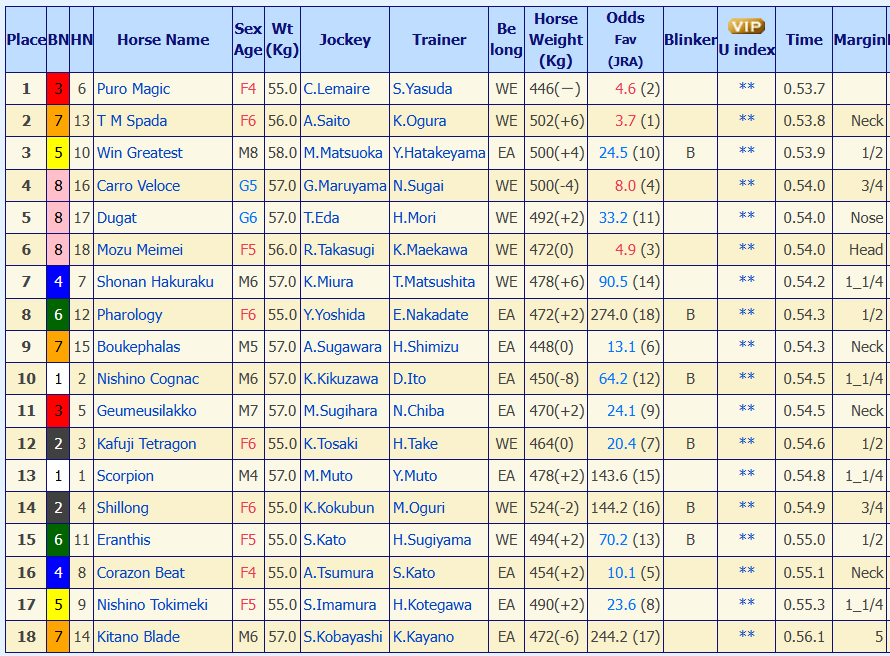The height and width of the screenshot is (656, 890).
Task: Open Boukephalas horse page
Action: (x=138, y=347)
